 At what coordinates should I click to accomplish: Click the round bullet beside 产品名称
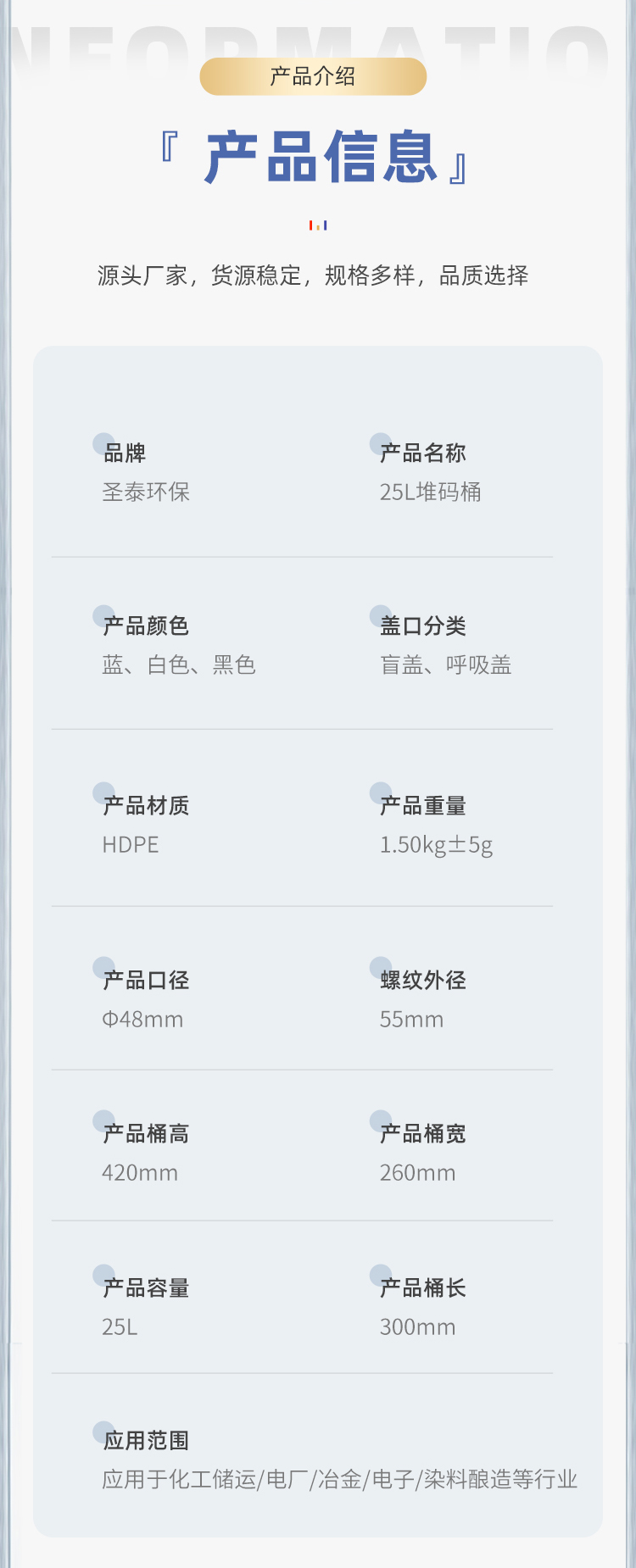tap(381, 444)
